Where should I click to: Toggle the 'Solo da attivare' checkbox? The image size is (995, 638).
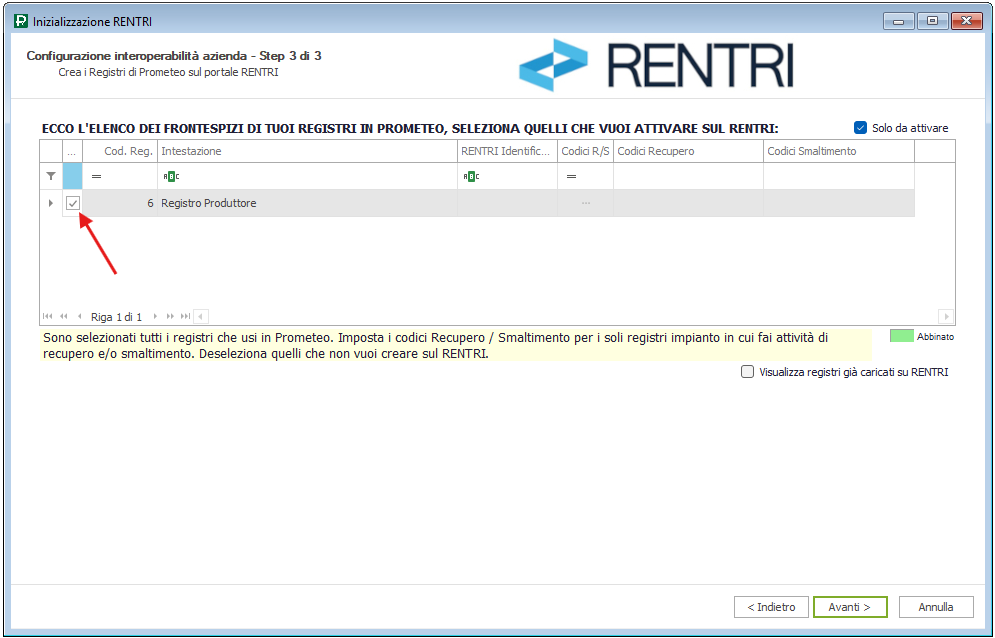[x=860, y=128]
